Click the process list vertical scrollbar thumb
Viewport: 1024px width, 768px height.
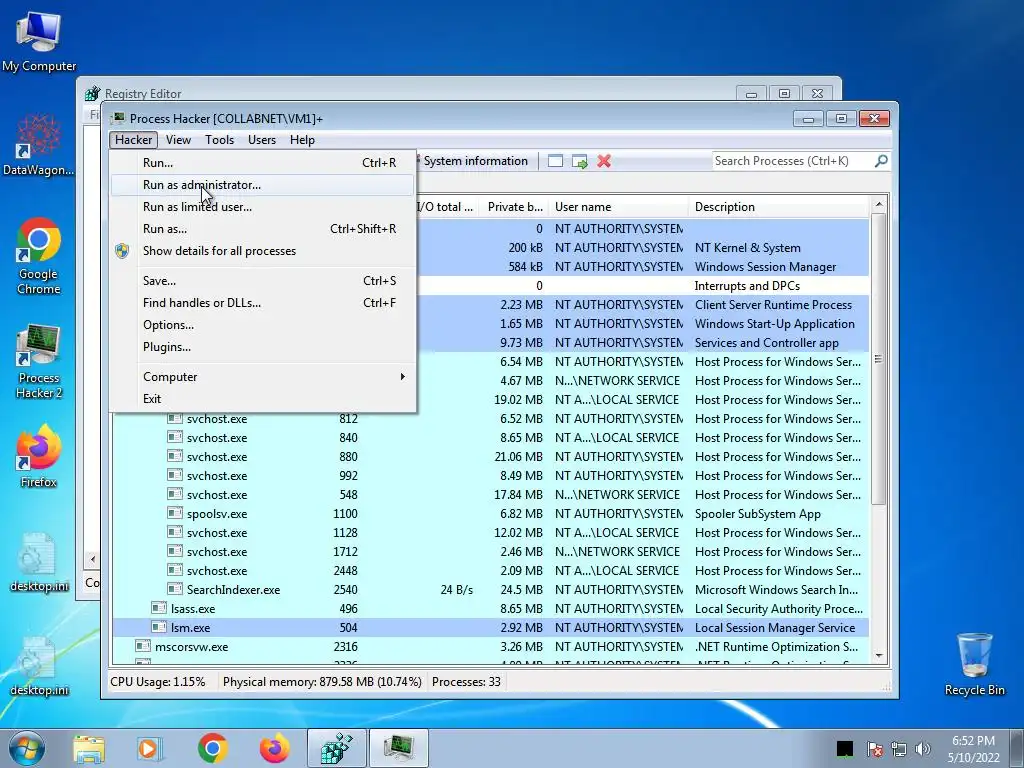pos(879,359)
